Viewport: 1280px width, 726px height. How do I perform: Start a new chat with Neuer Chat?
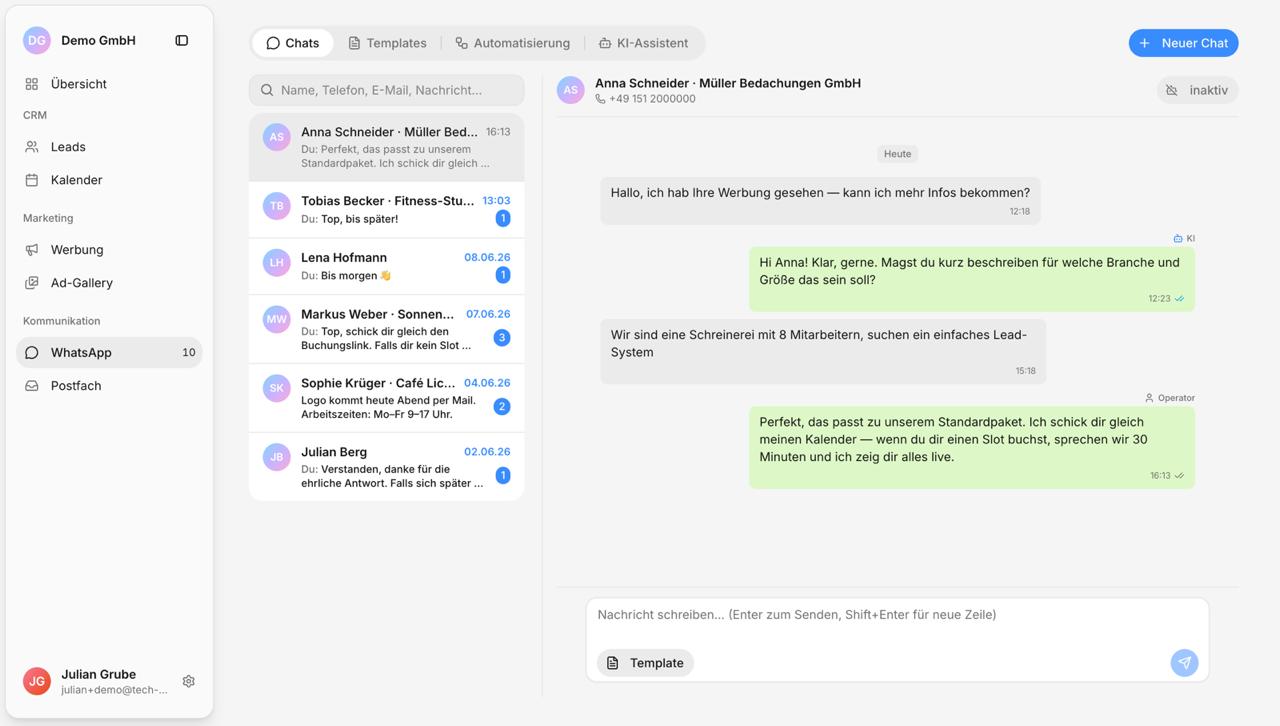1183,43
